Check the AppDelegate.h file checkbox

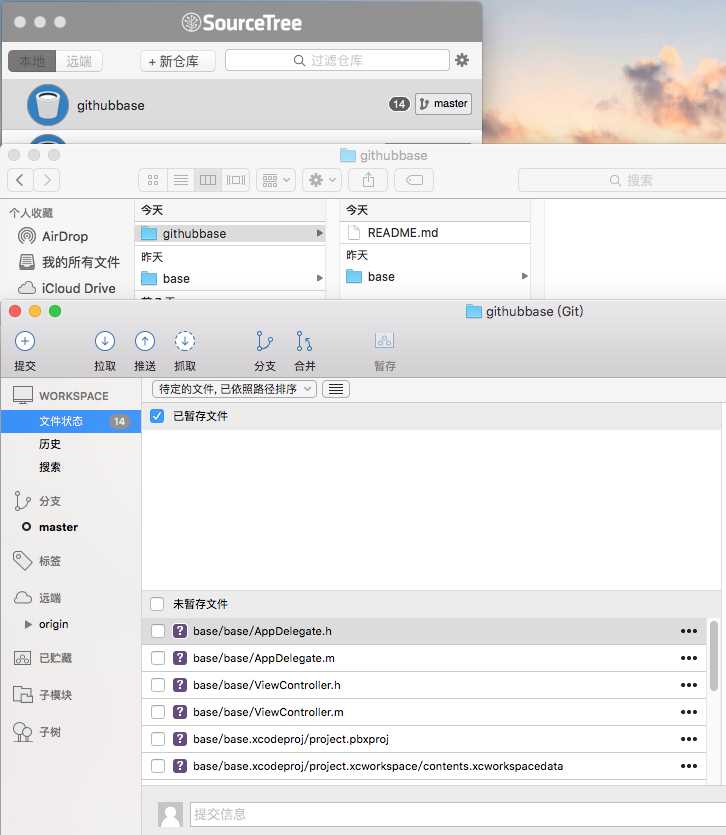point(158,631)
